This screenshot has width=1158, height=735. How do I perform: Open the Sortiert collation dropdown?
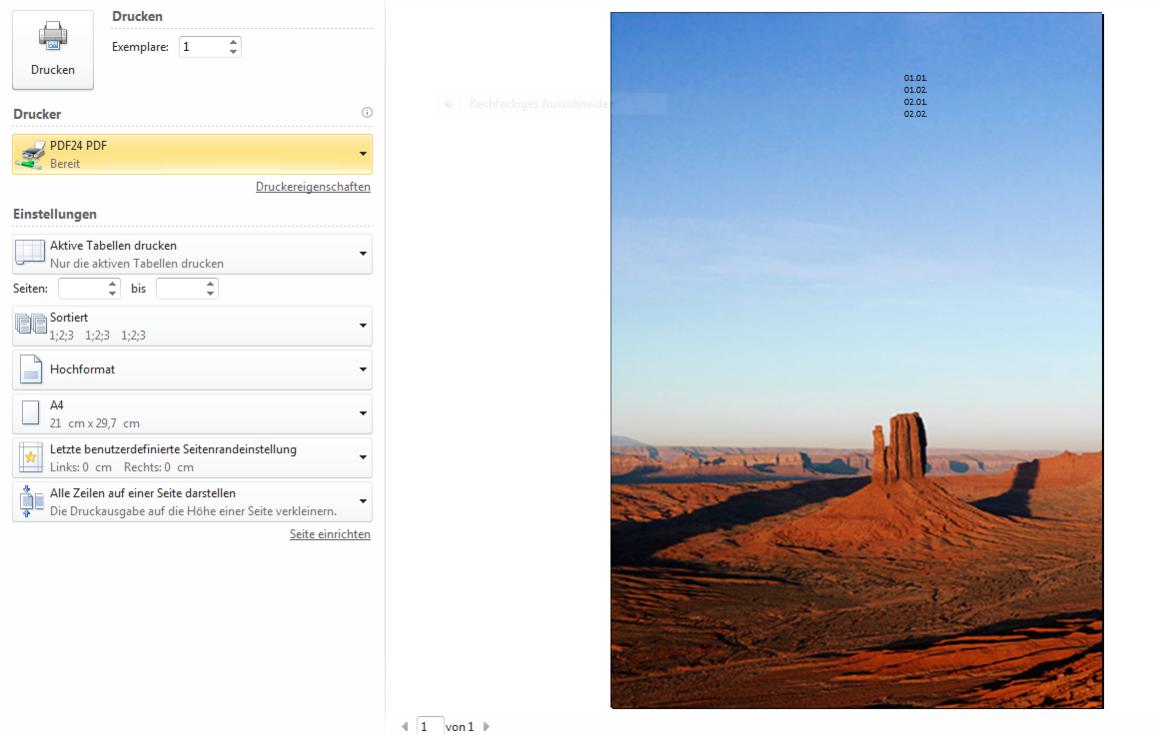(x=192, y=326)
